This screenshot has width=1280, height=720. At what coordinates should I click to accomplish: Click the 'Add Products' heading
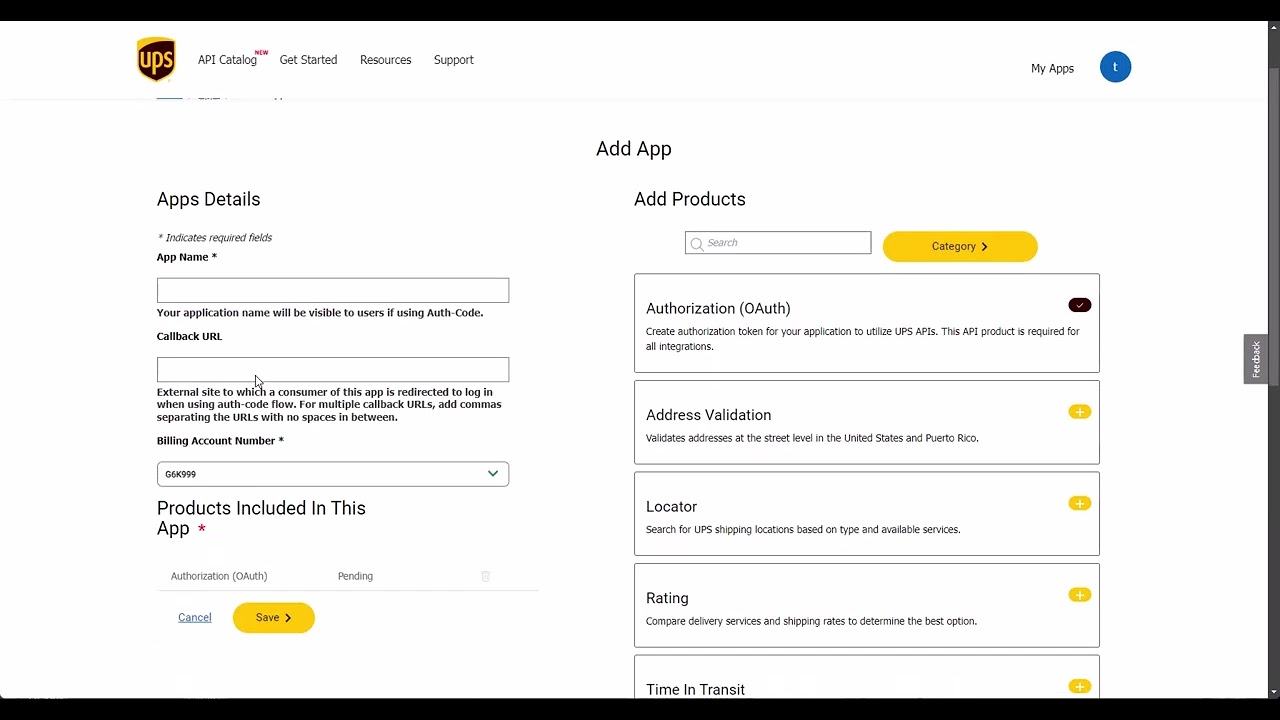pos(690,199)
